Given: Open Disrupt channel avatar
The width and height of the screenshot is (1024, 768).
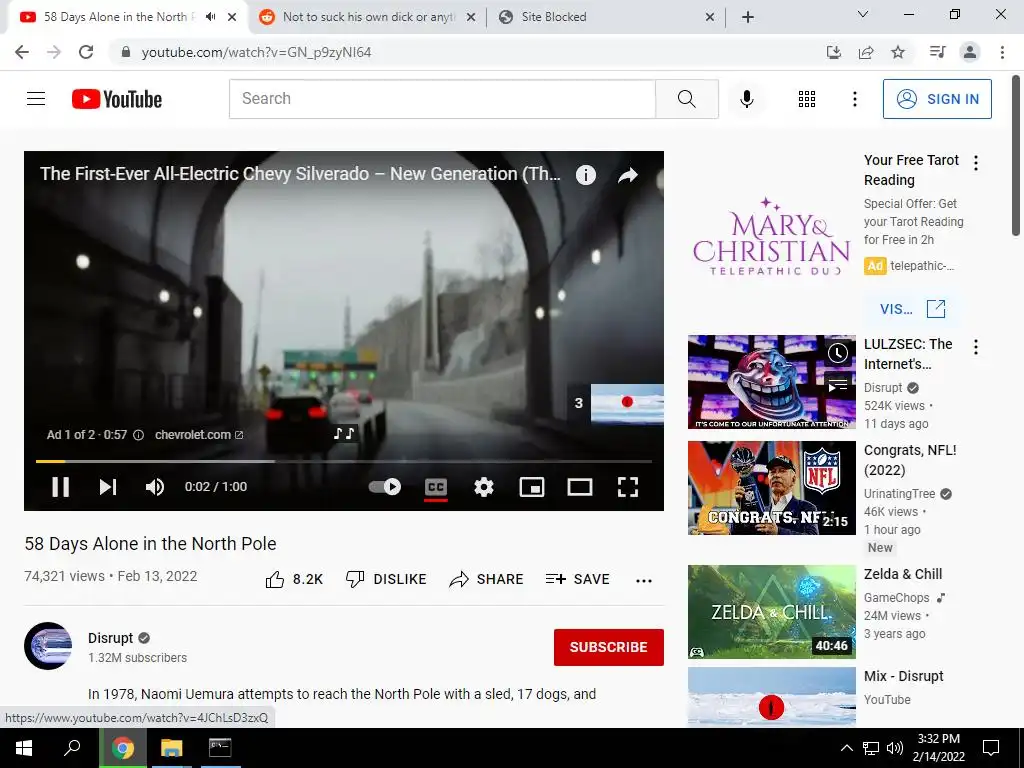Looking at the screenshot, I should pos(48,646).
